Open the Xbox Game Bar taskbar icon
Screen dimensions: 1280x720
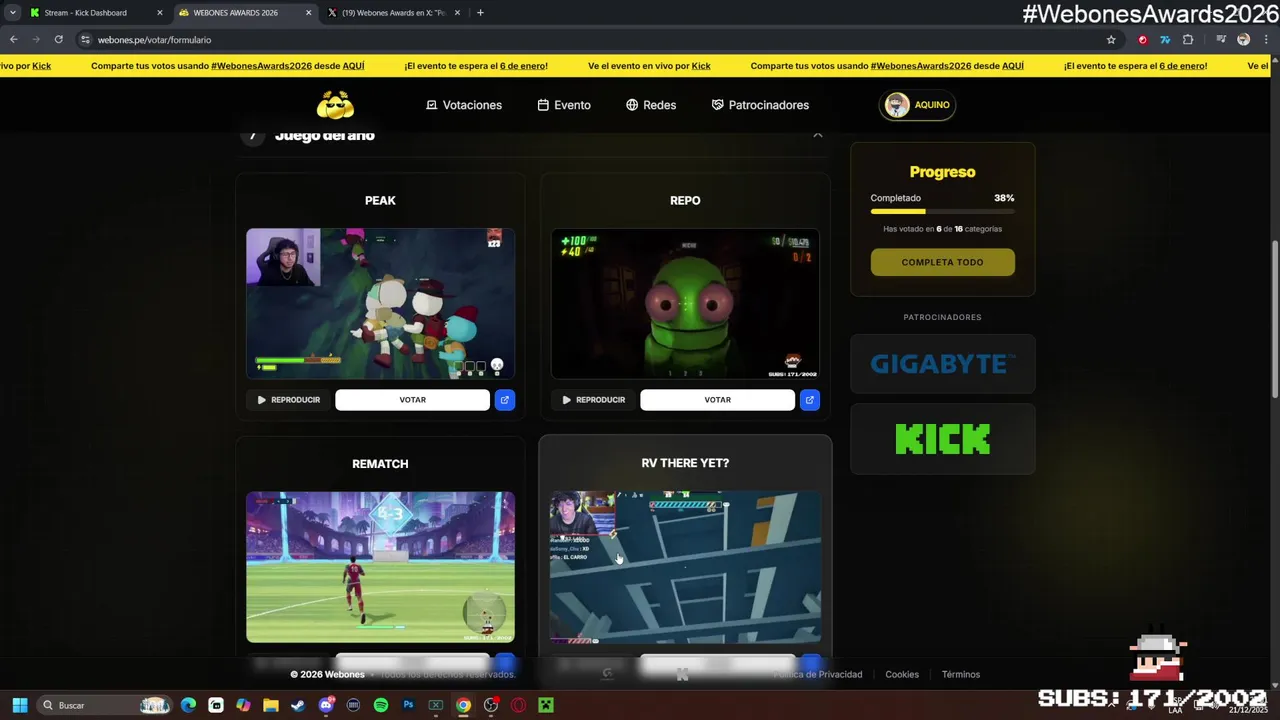pos(435,705)
